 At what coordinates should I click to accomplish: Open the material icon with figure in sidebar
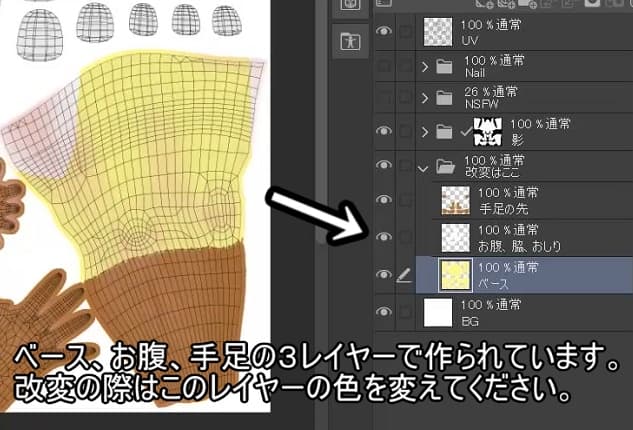click(350, 42)
